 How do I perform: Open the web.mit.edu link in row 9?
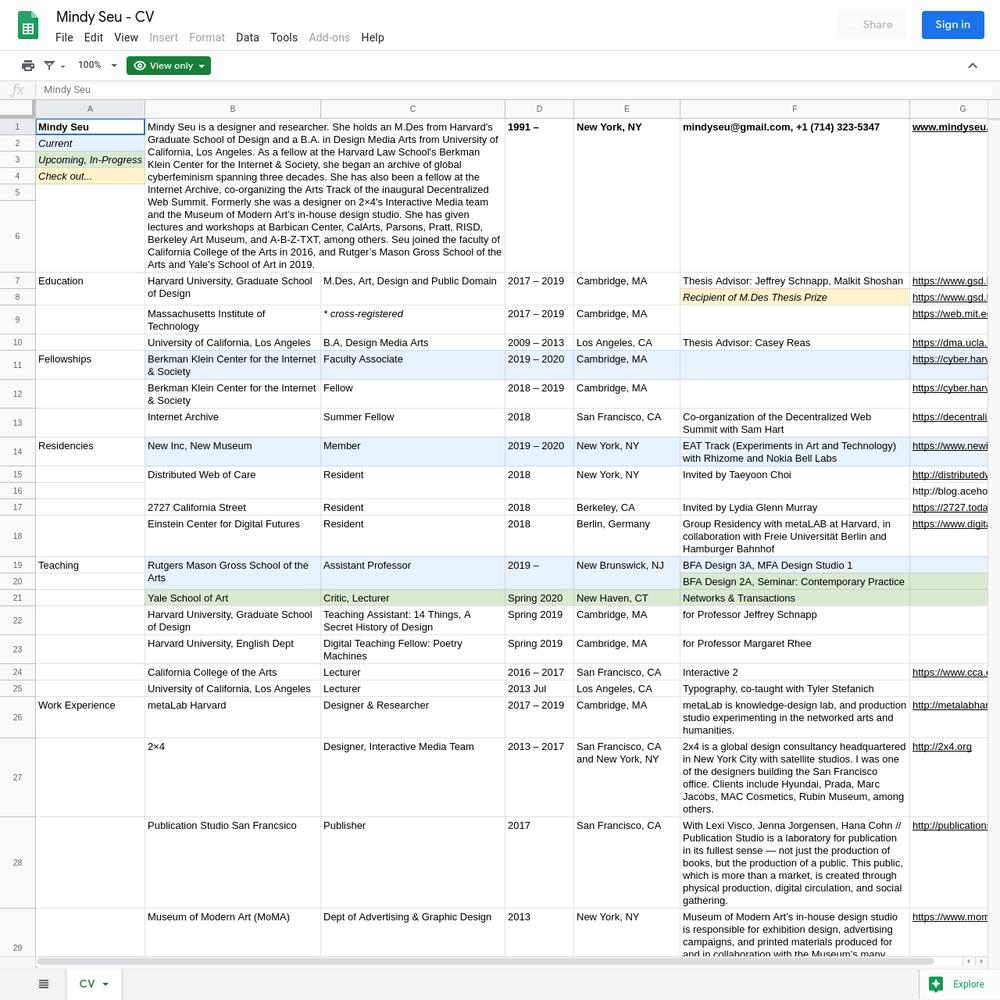click(950, 314)
